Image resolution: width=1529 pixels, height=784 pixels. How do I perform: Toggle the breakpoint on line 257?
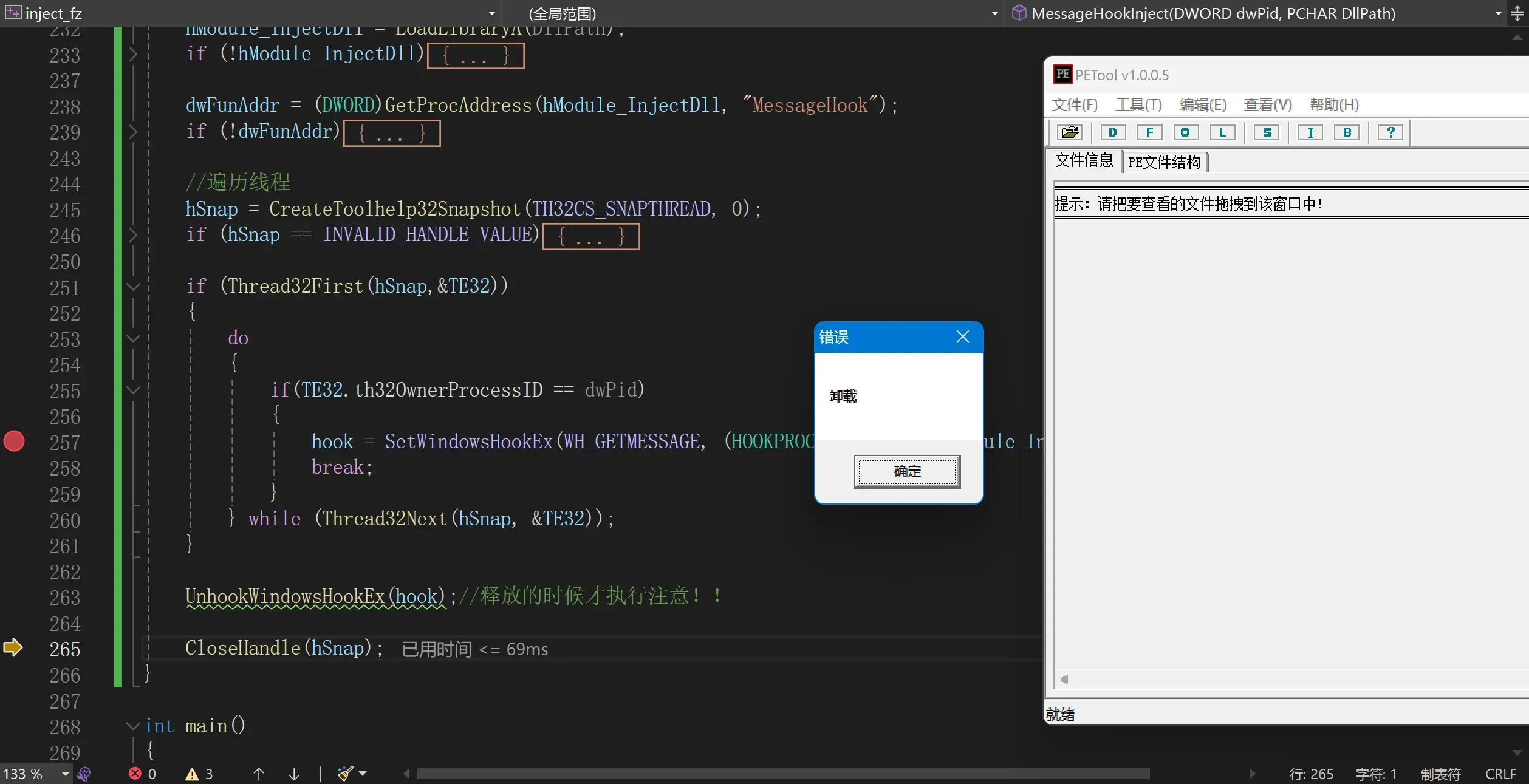coord(14,441)
